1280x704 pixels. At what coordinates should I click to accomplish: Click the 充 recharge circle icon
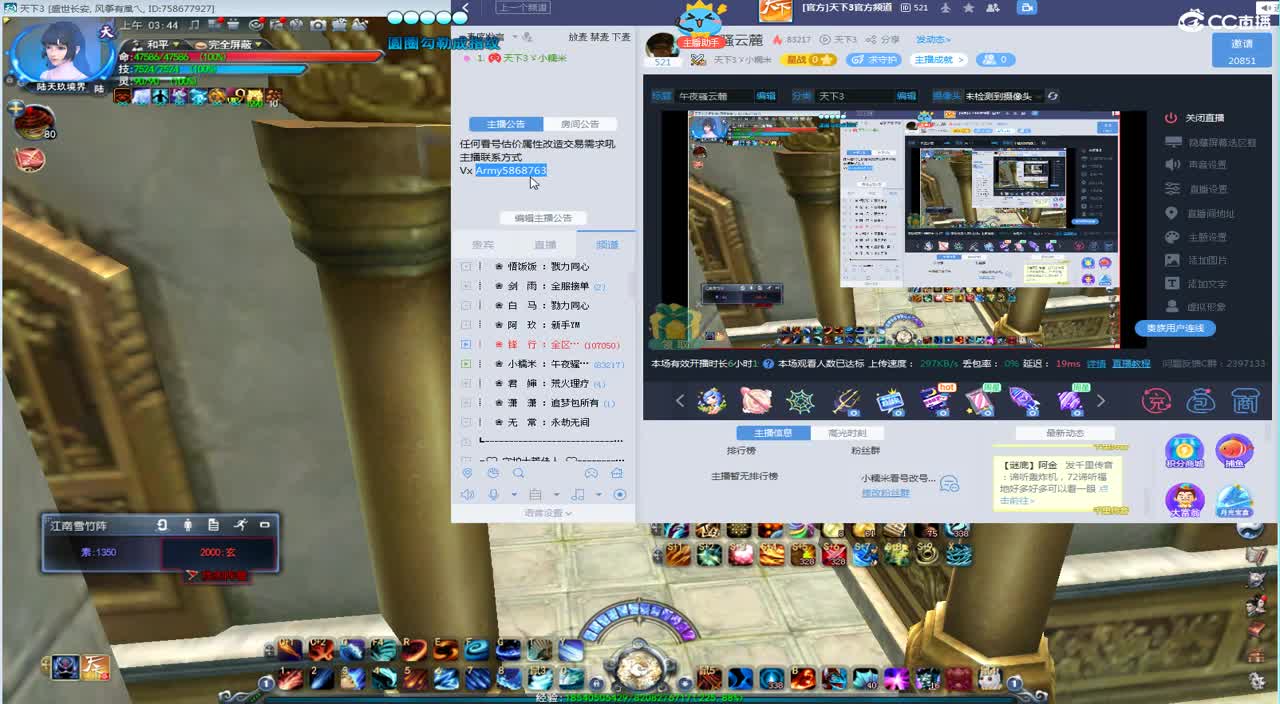[1156, 401]
